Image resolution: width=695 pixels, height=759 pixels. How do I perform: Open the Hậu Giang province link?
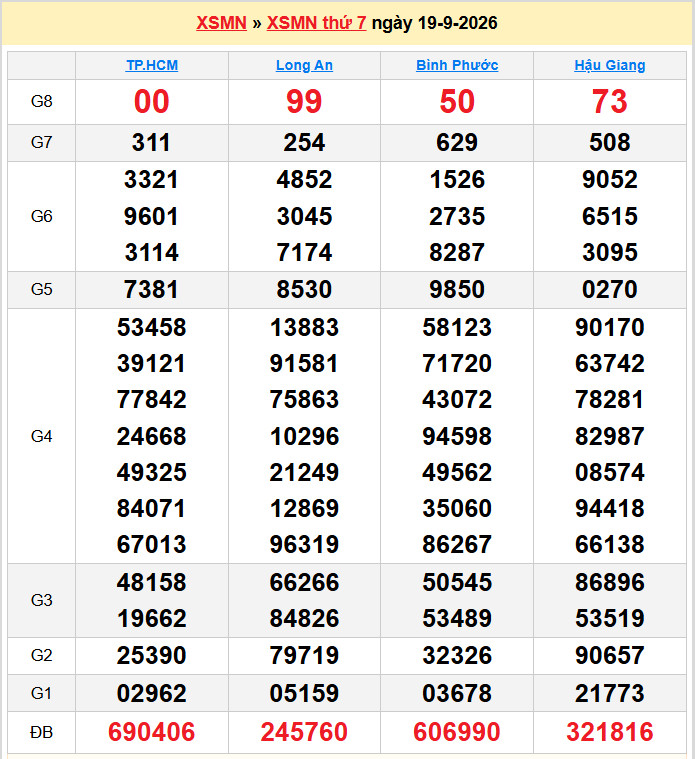(610, 65)
